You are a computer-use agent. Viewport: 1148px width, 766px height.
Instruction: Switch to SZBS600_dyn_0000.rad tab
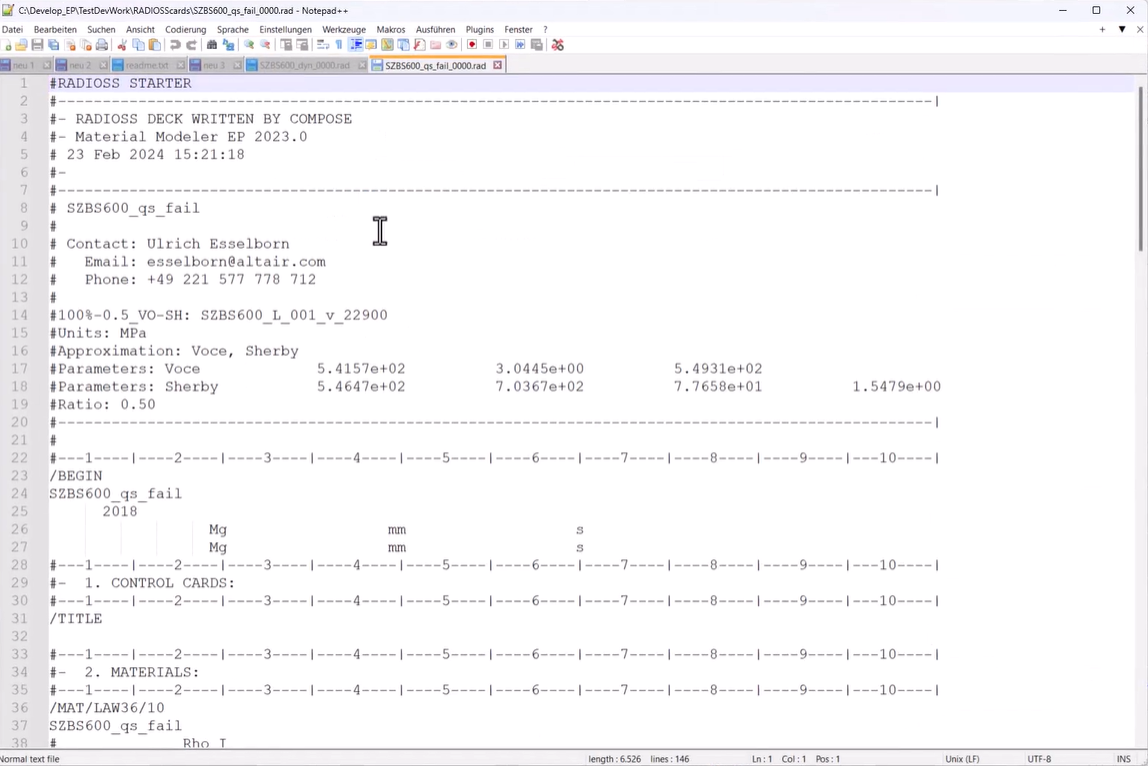305,65
